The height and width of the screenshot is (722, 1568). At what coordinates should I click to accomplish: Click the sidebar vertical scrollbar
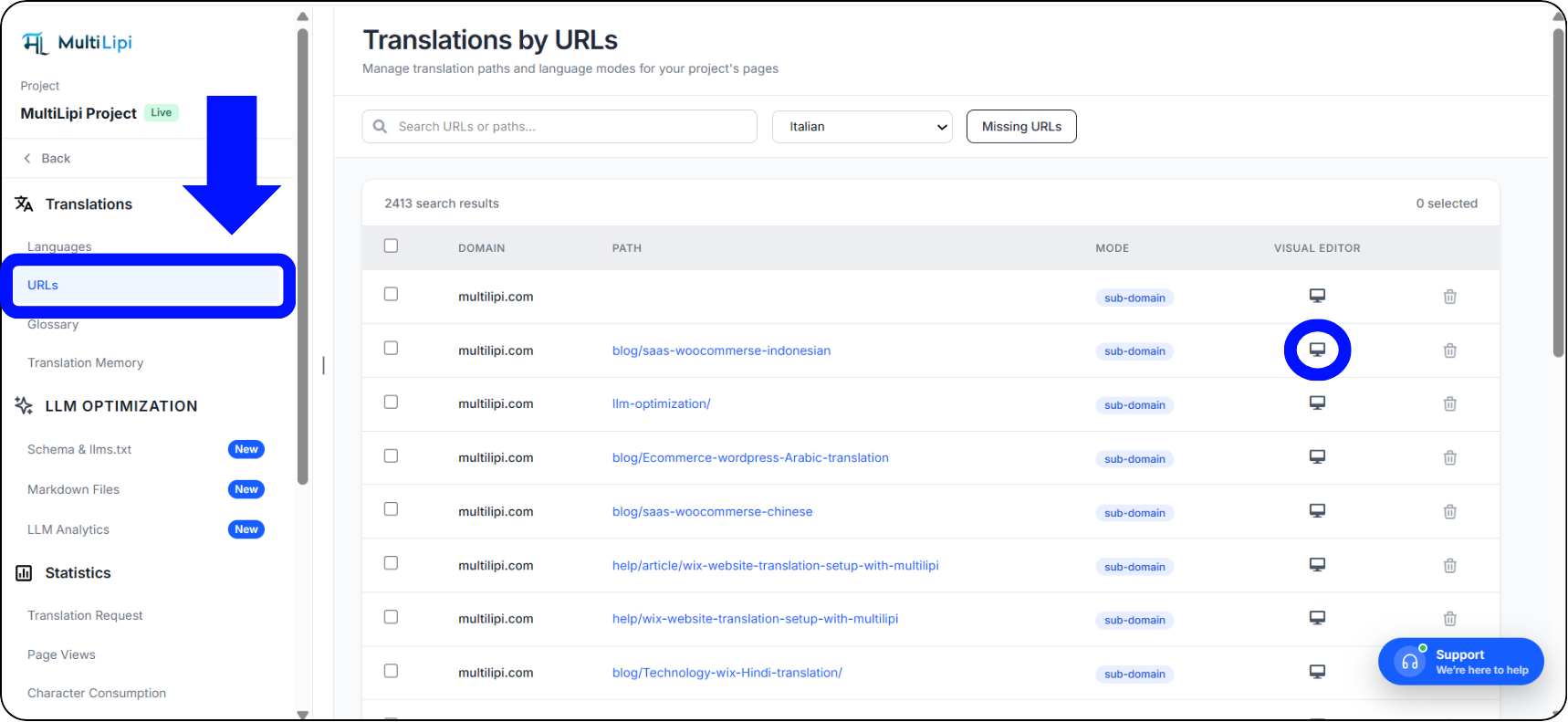(303, 256)
